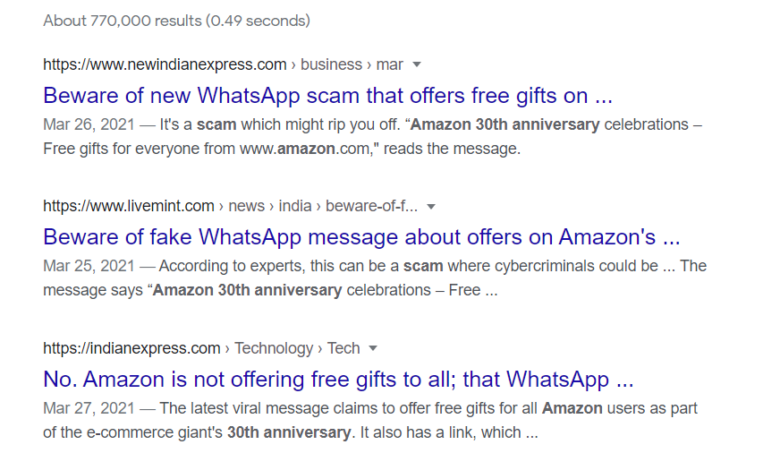The image size is (780, 470).
Task: Click the dropdown arrow after indianexpress.com Tech breadcrumb
Action: (x=373, y=349)
